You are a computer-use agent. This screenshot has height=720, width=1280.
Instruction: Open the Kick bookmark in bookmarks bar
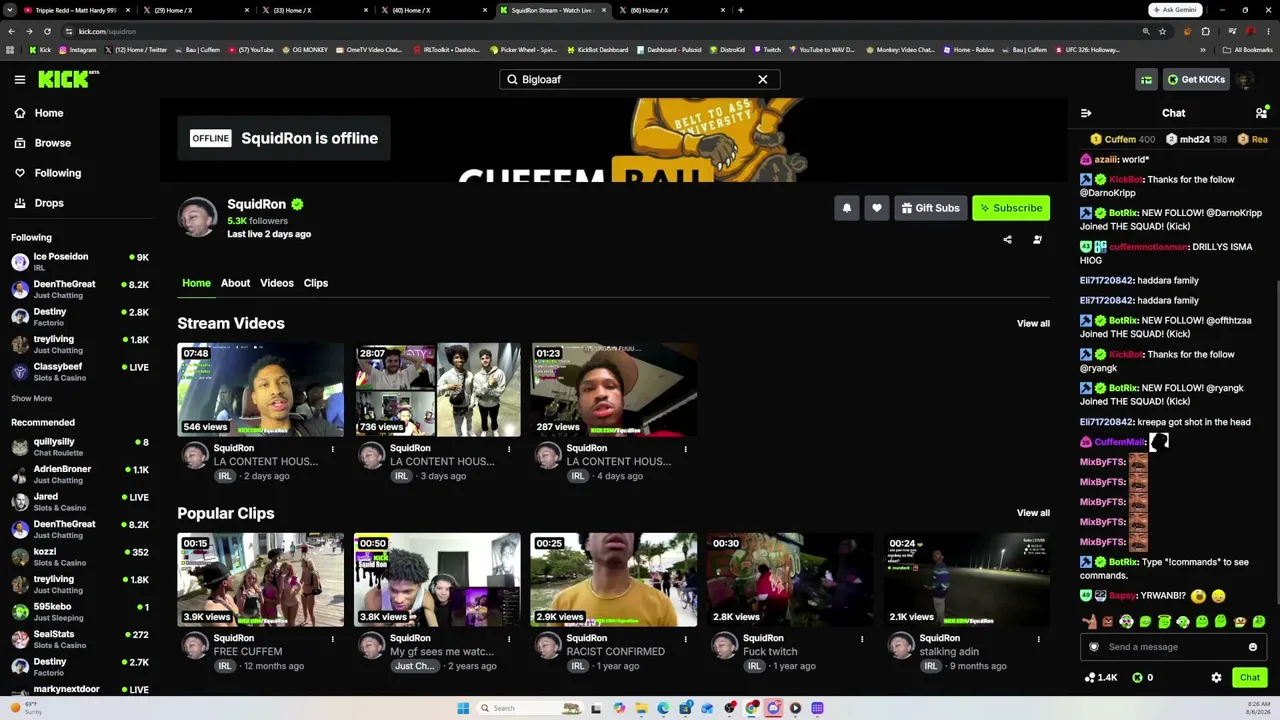point(40,50)
